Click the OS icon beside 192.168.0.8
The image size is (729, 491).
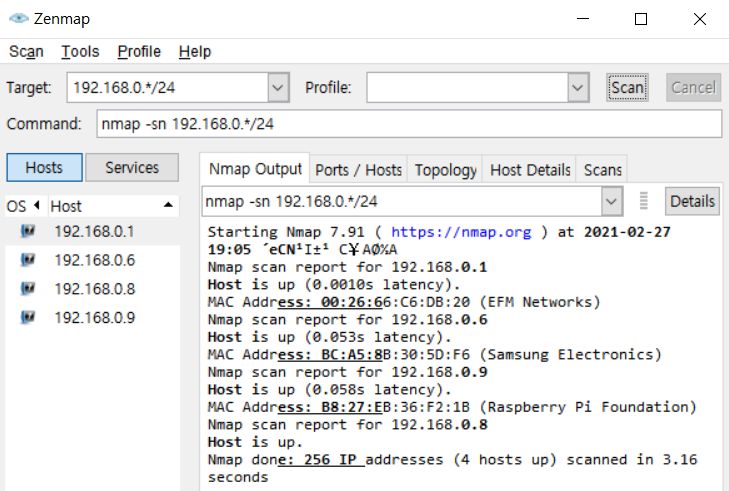[x=28, y=288]
